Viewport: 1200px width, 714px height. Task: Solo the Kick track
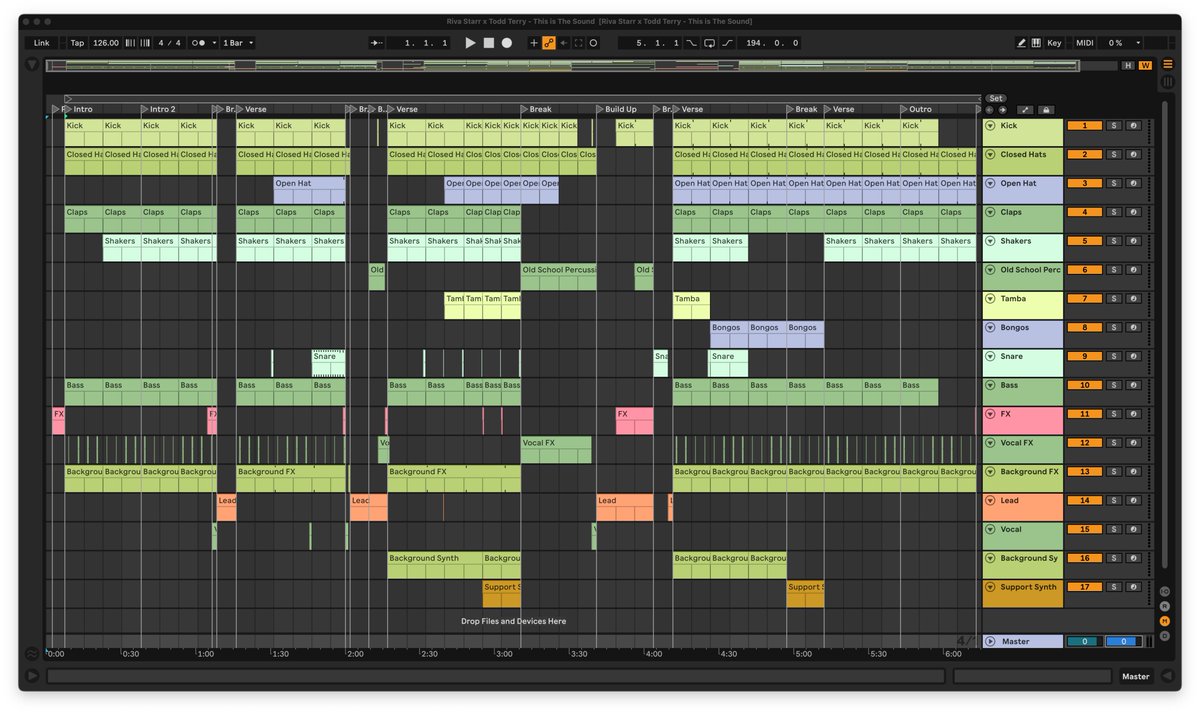tap(1112, 125)
